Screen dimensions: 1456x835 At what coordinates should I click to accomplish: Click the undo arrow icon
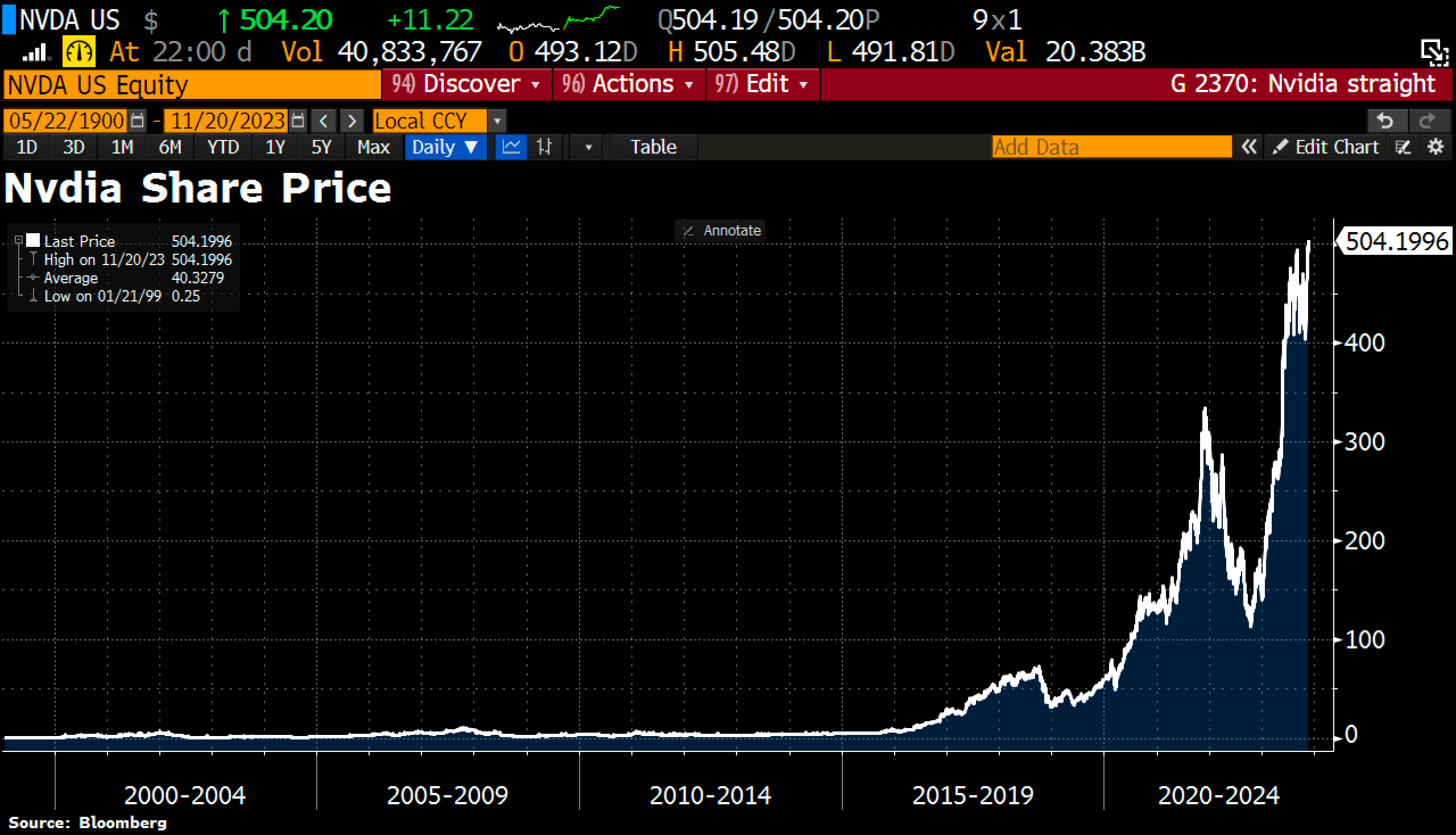(x=1385, y=121)
